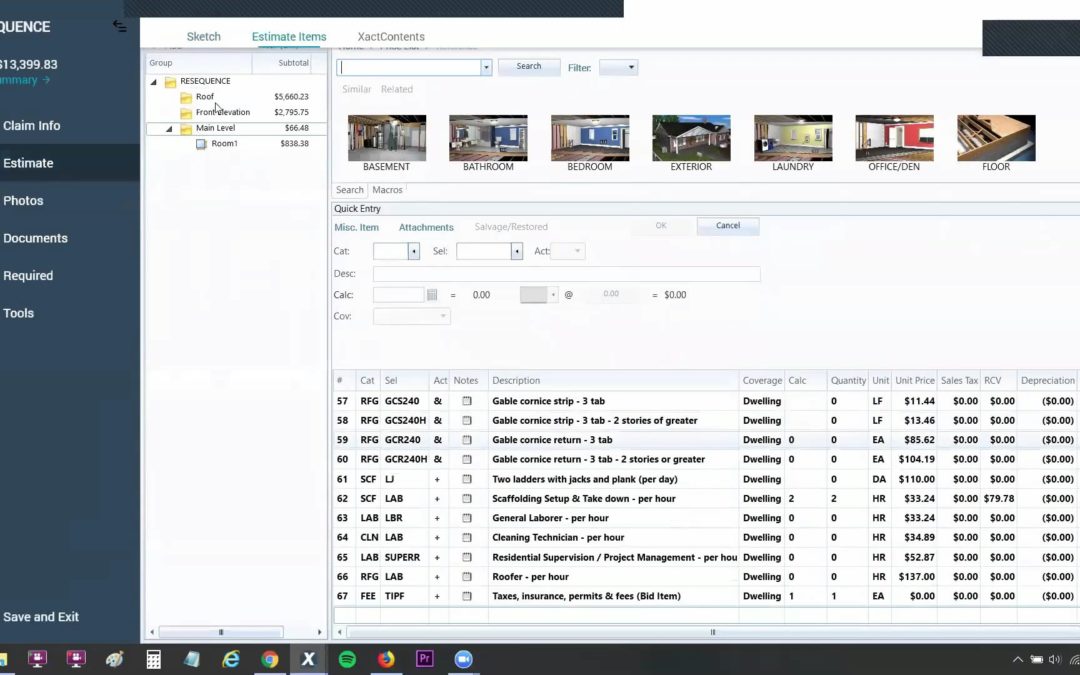
Task: Open the Sel dropdown
Action: point(517,251)
